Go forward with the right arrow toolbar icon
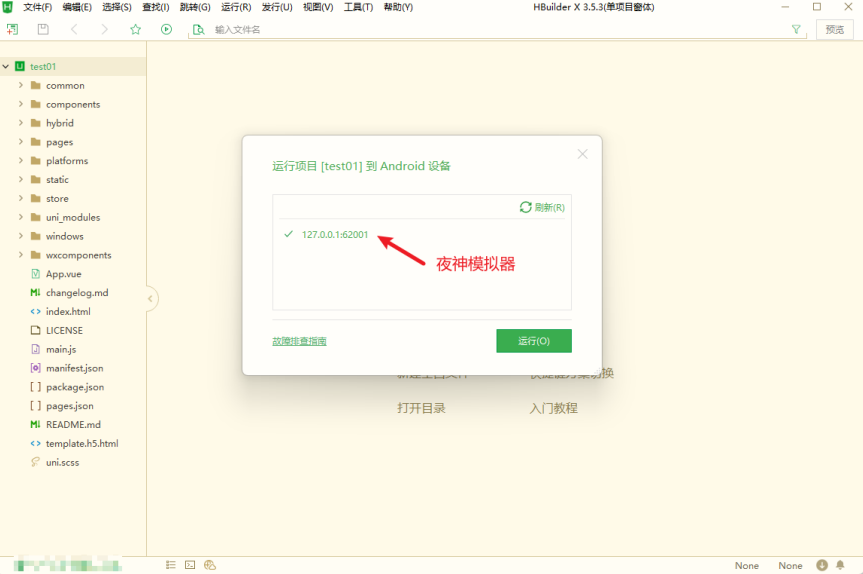 (x=105, y=29)
